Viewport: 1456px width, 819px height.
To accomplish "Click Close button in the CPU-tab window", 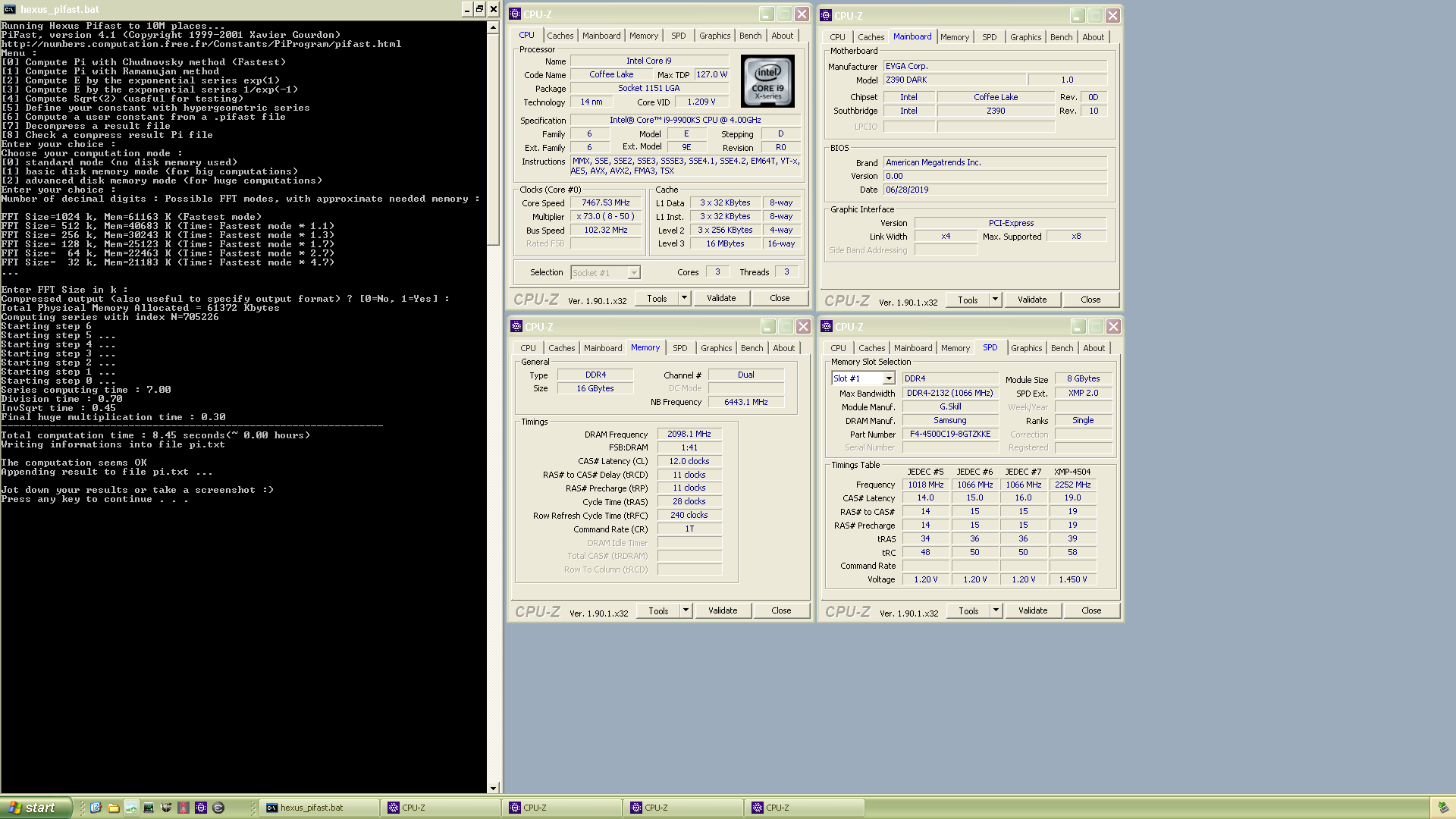I will pyautogui.click(x=780, y=298).
